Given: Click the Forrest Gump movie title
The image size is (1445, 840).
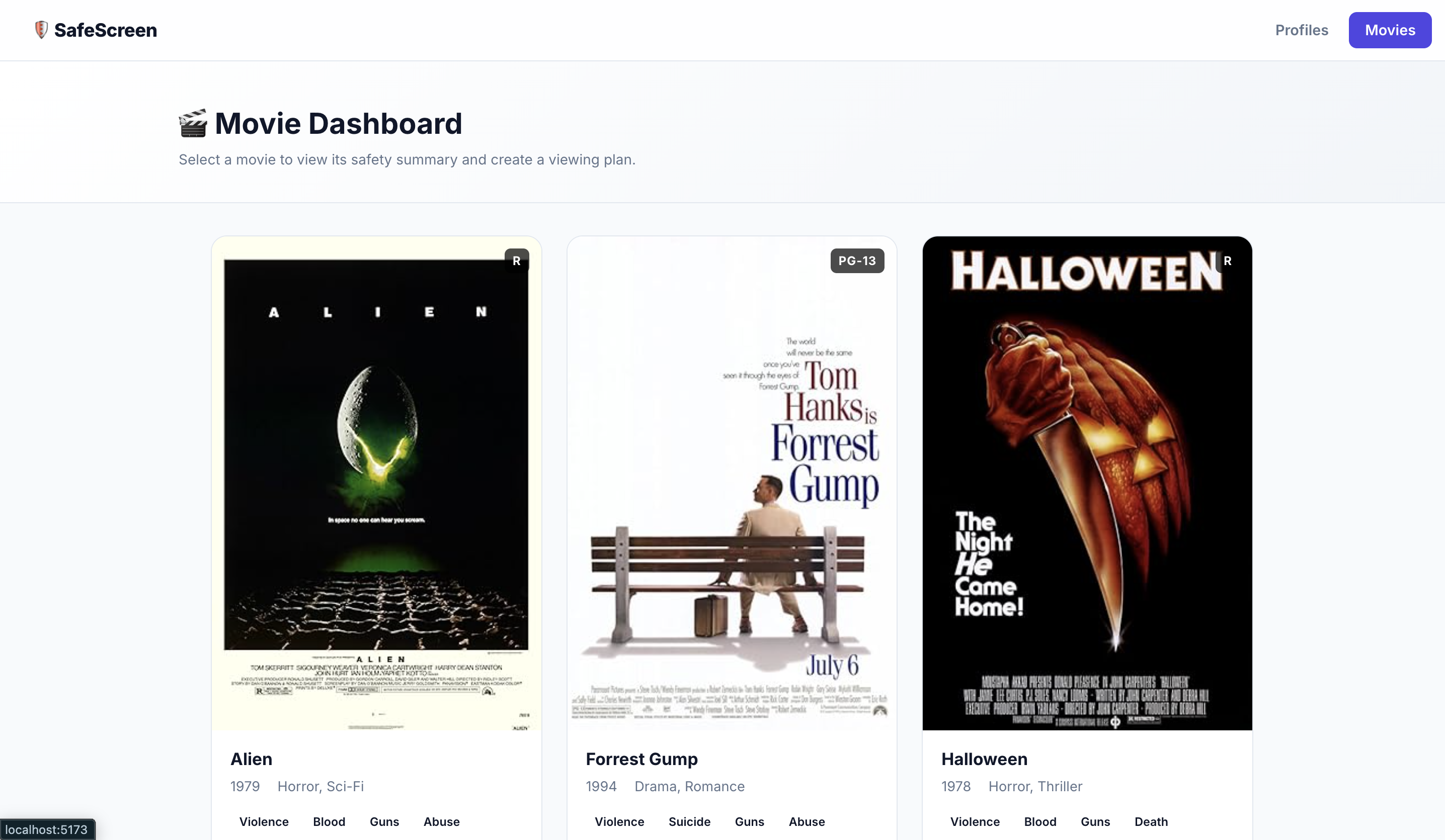Looking at the screenshot, I should point(641,759).
